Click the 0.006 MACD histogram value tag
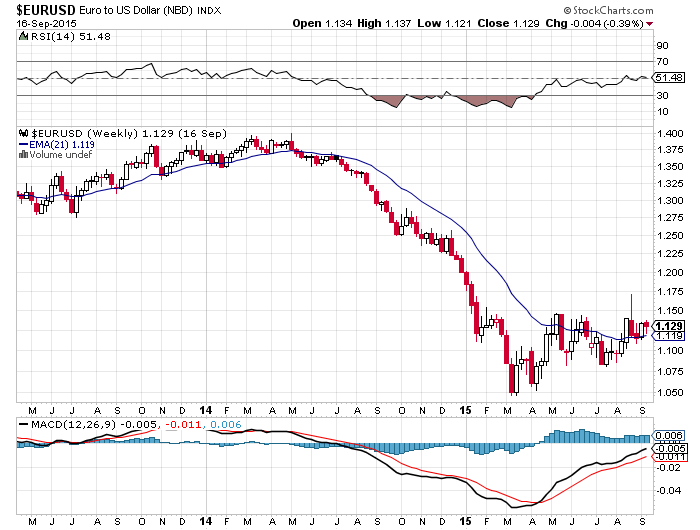This screenshot has height=530, width=700. (666, 437)
